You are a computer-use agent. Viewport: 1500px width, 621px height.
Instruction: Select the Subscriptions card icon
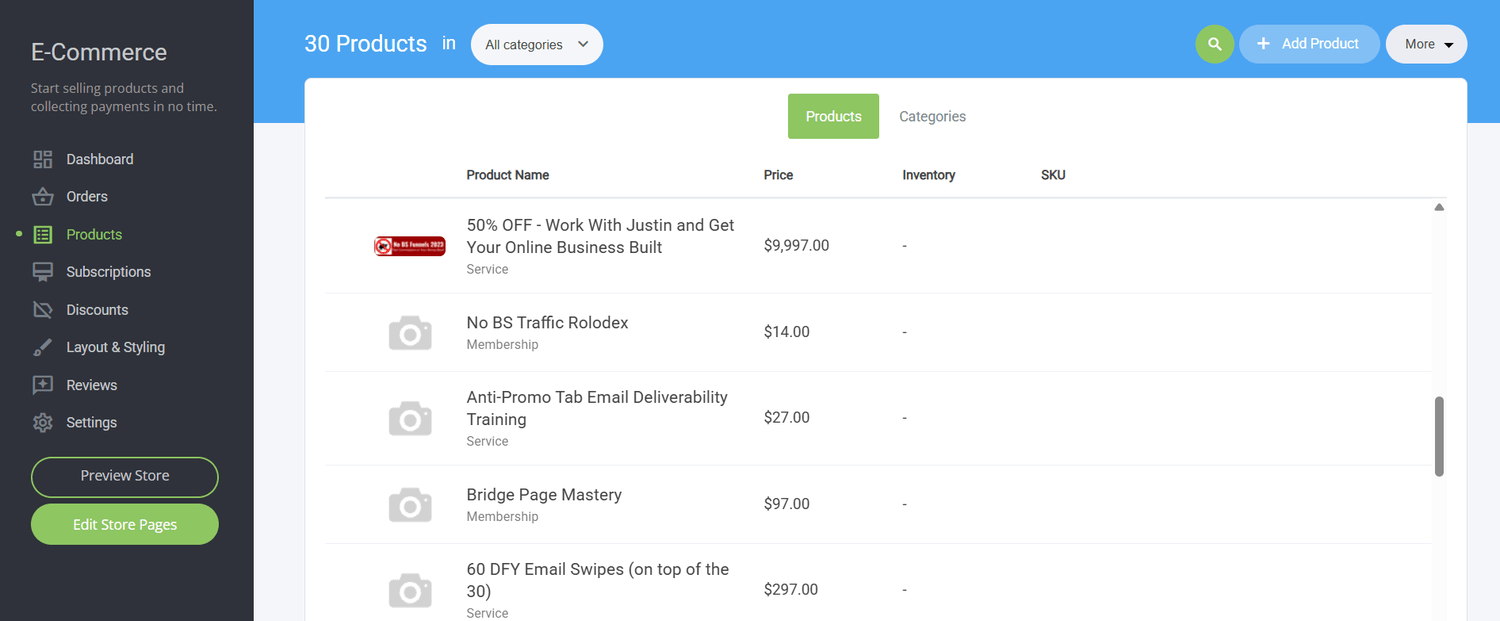[x=42, y=271]
